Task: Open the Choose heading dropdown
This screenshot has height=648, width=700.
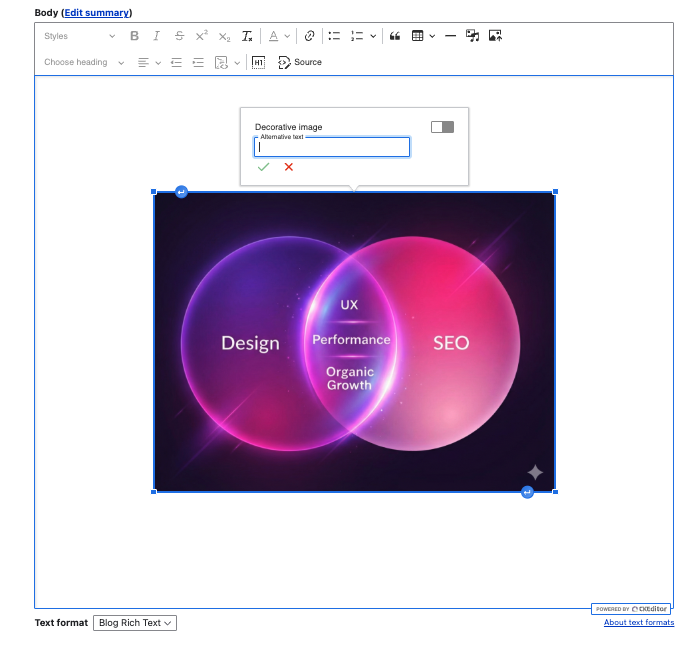Action: click(x=84, y=62)
